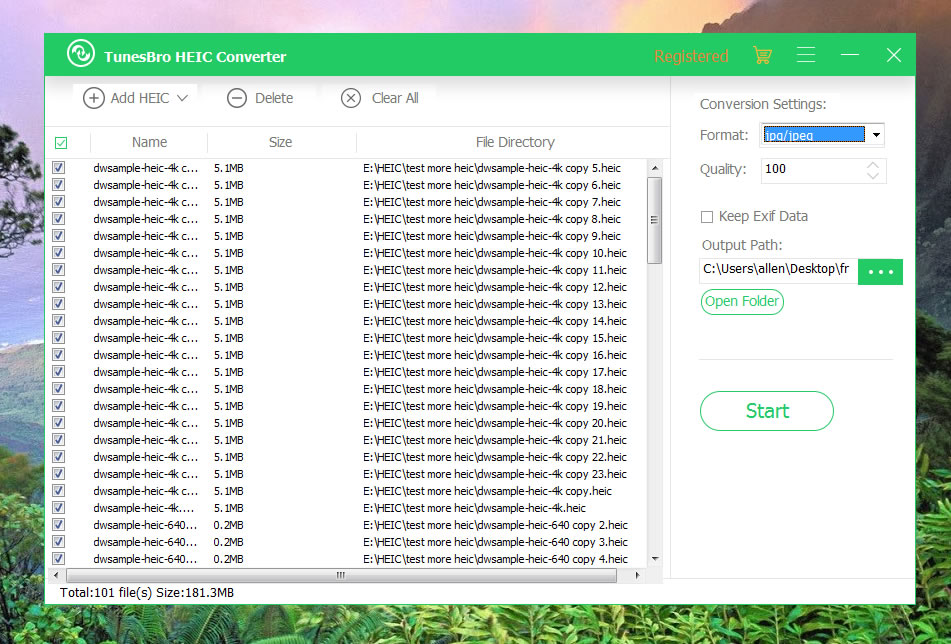Click the horizontal scrollbar thumb
The width and height of the screenshot is (951, 644).
(x=341, y=575)
